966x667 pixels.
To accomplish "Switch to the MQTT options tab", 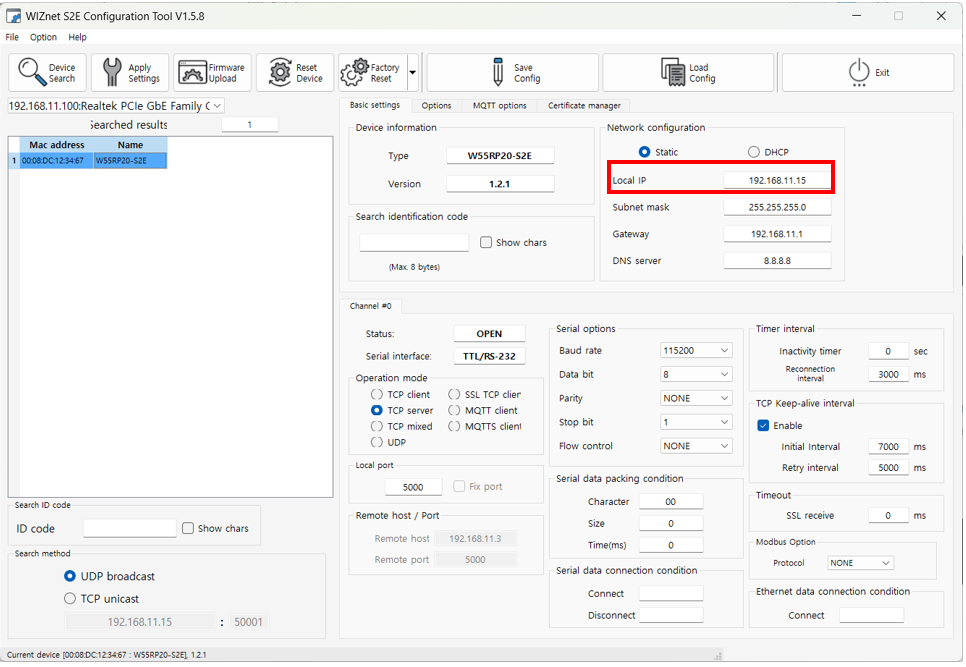I will point(499,105).
